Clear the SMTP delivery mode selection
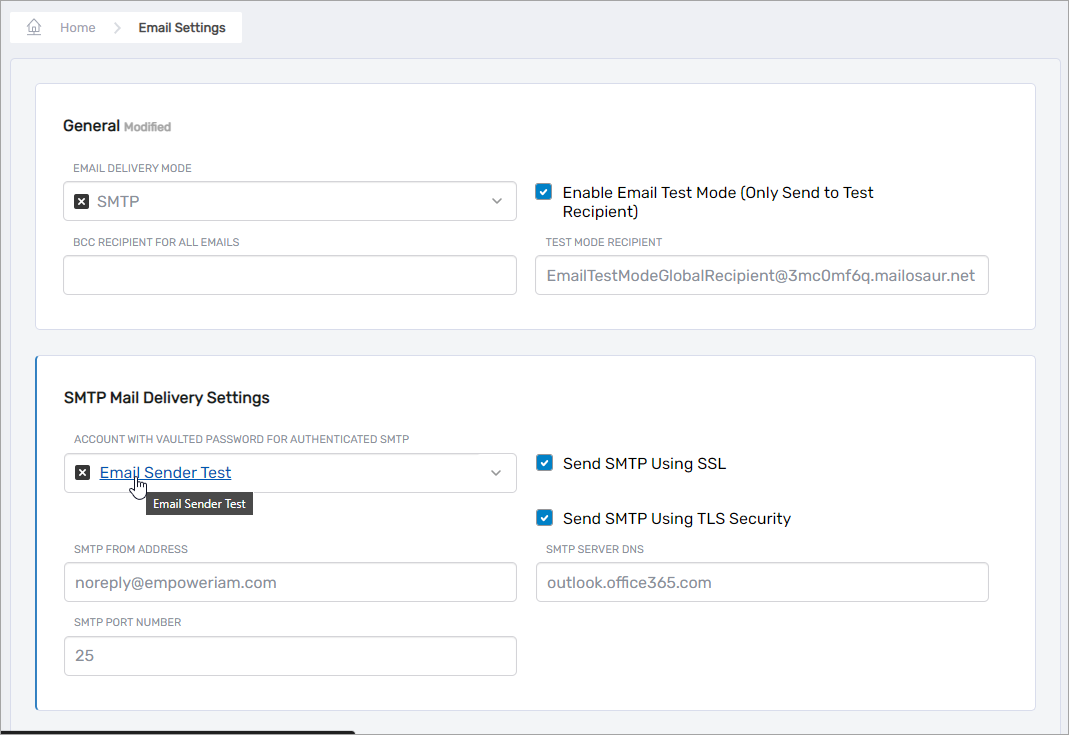Image resolution: width=1069 pixels, height=735 pixels. tap(82, 201)
